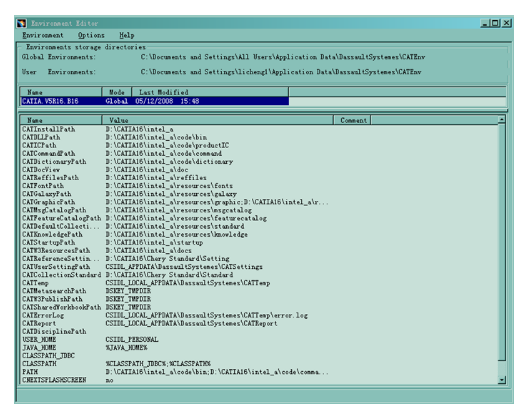Select the PATH variable row

click(x=175, y=372)
